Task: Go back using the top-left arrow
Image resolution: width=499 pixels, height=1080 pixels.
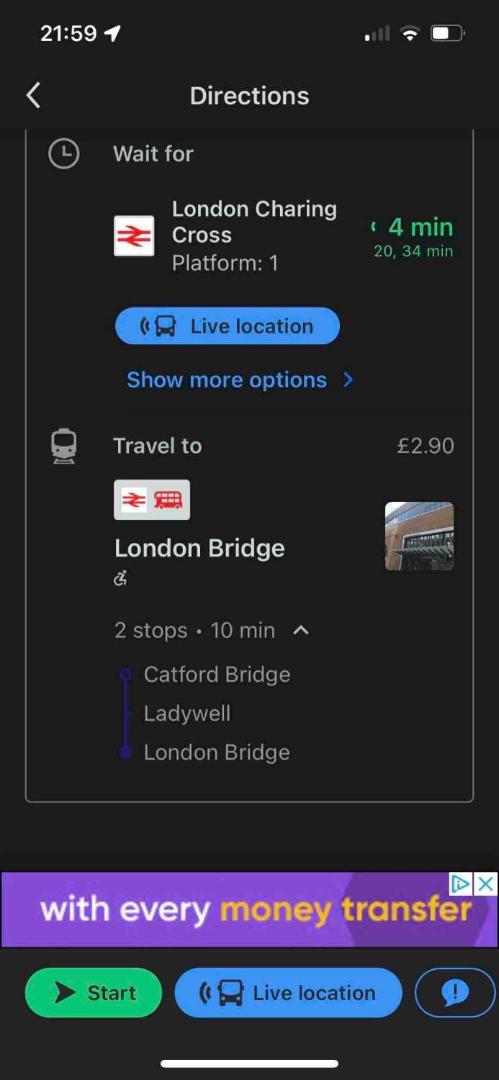Action: pos(33,95)
